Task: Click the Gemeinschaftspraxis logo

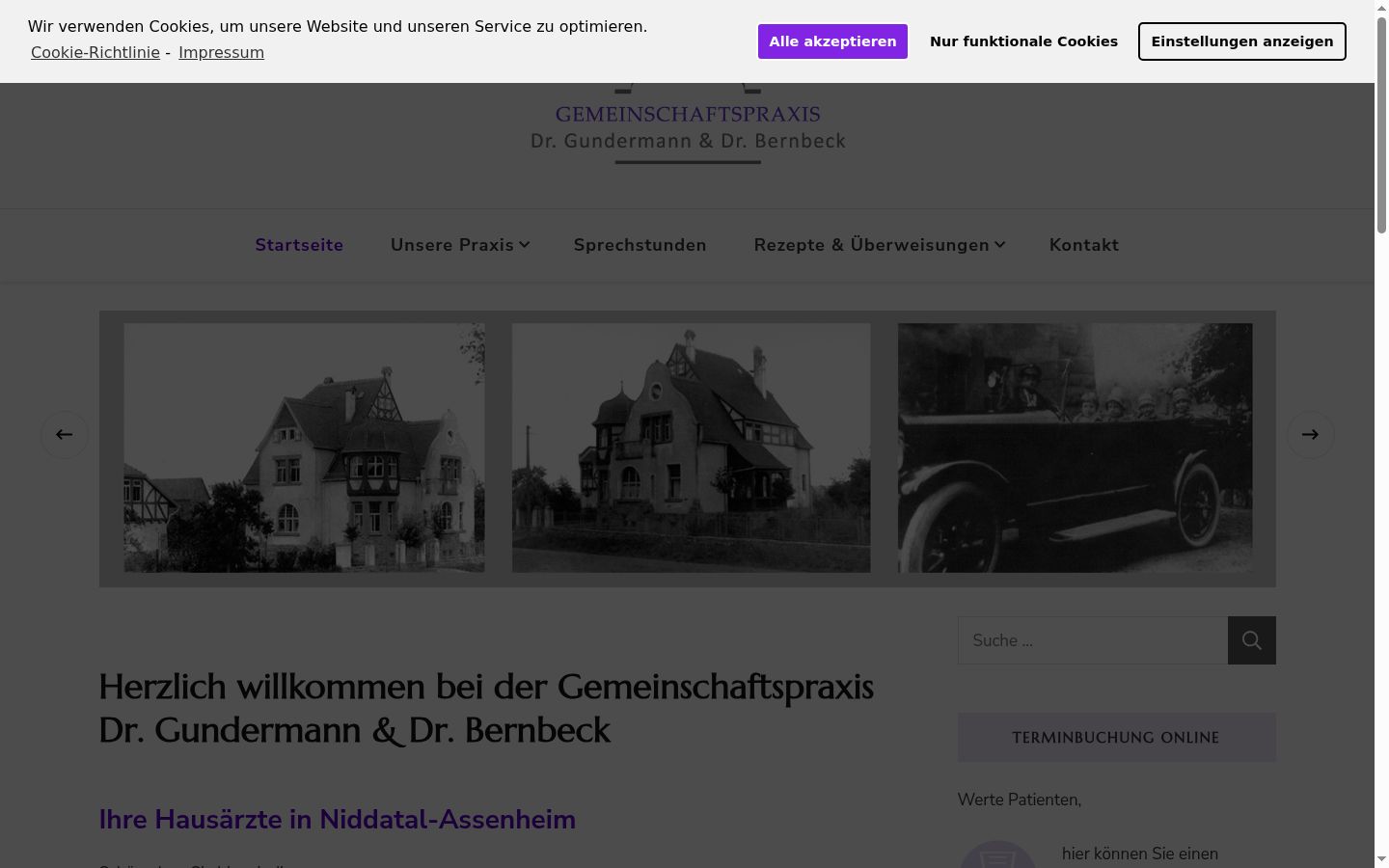Action: [x=688, y=125]
